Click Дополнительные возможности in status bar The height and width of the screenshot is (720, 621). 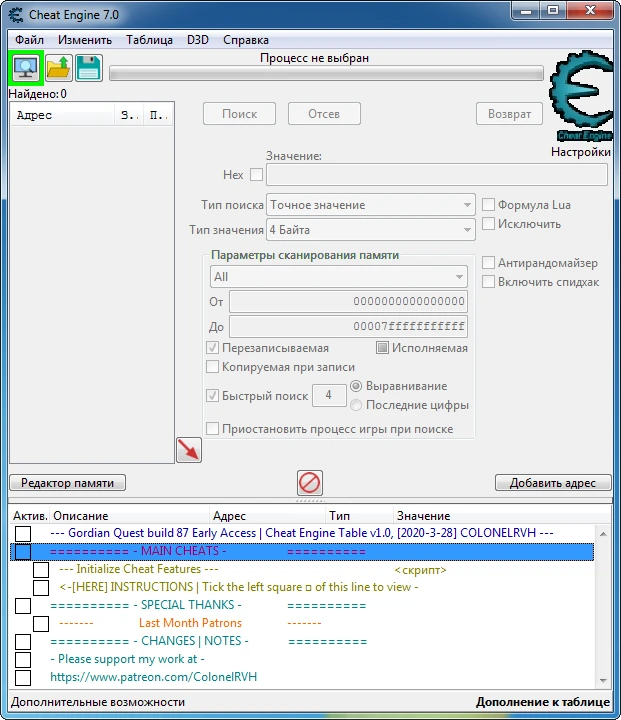(x=98, y=702)
